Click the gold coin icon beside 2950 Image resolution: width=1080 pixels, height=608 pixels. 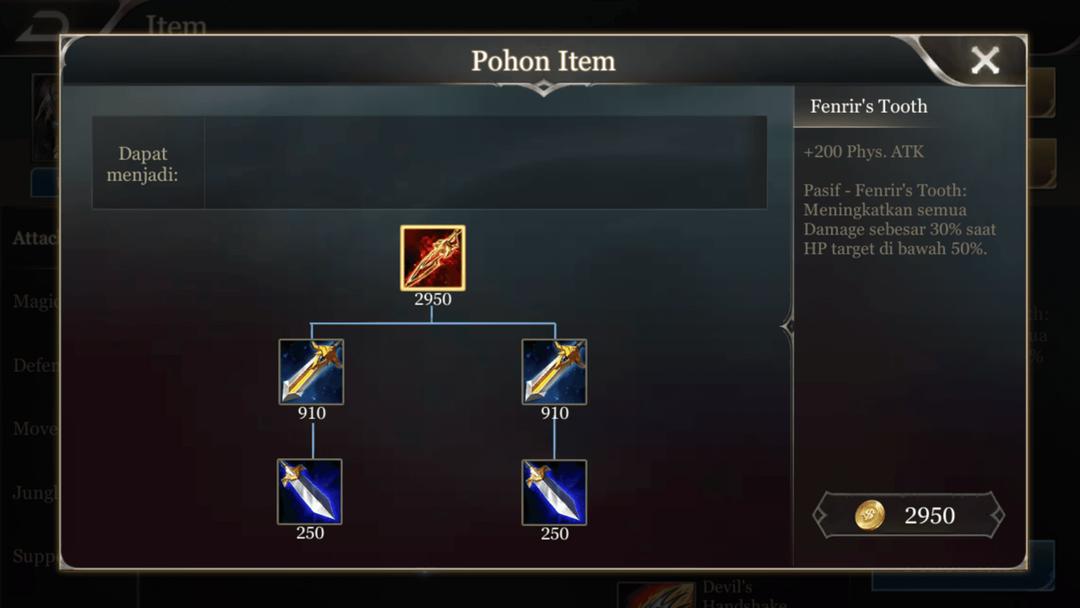pyautogui.click(x=869, y=515)
